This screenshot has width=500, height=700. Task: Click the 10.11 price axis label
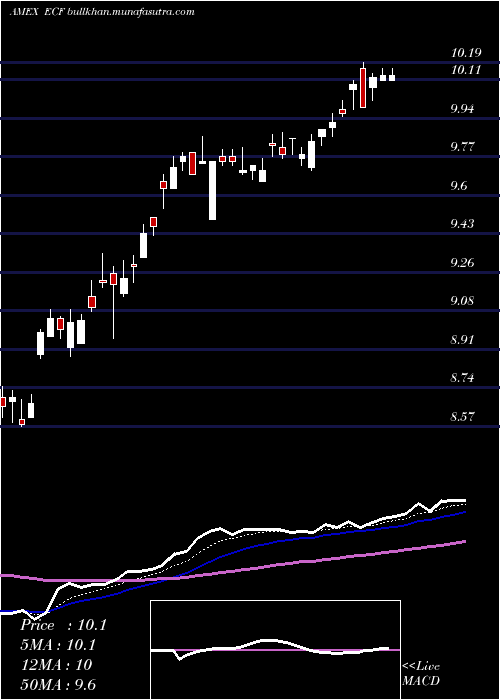tap(466, 70)
